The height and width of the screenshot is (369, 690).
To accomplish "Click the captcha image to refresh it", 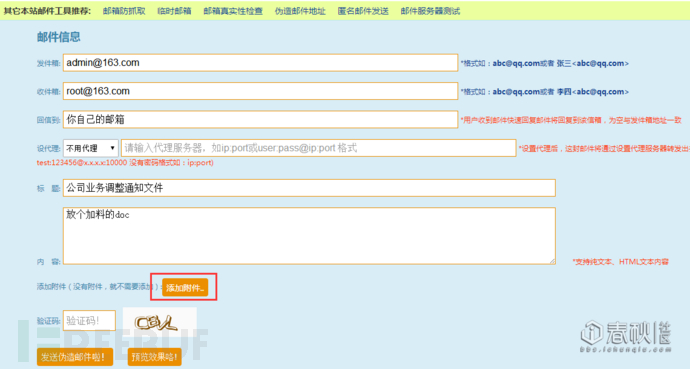I will pos(159,322).
